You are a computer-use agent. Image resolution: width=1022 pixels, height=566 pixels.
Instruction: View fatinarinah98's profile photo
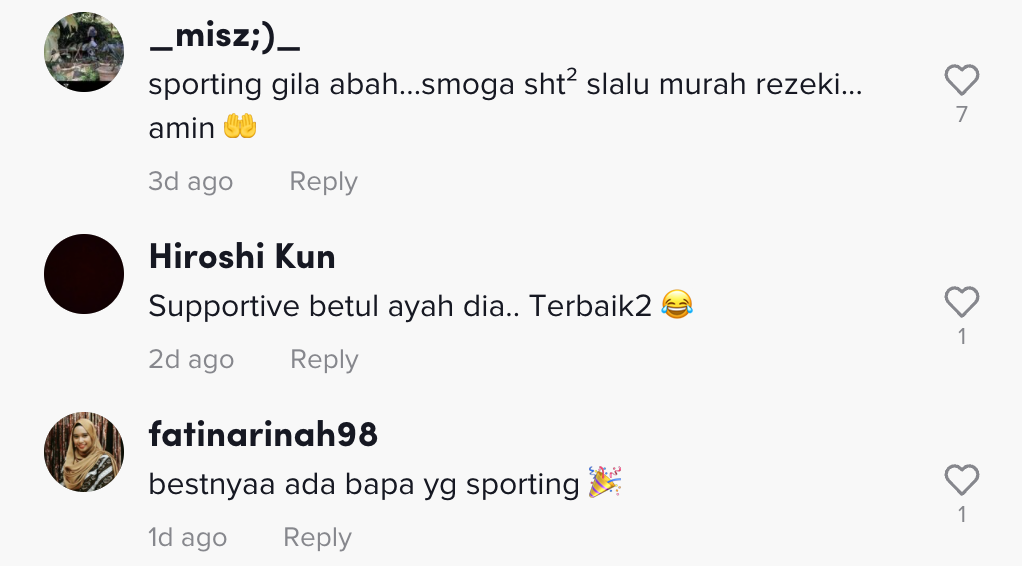tap(84, 451)
